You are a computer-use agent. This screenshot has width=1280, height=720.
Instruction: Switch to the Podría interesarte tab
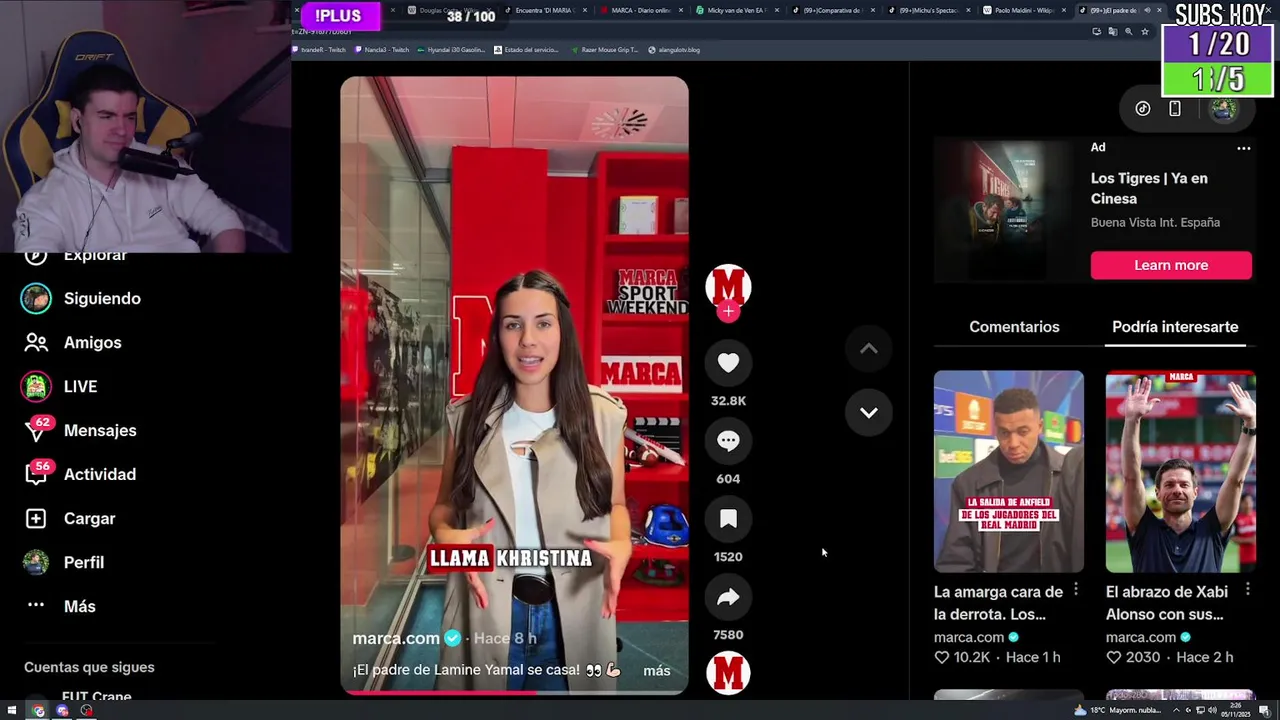click(x=1175, y=327)
